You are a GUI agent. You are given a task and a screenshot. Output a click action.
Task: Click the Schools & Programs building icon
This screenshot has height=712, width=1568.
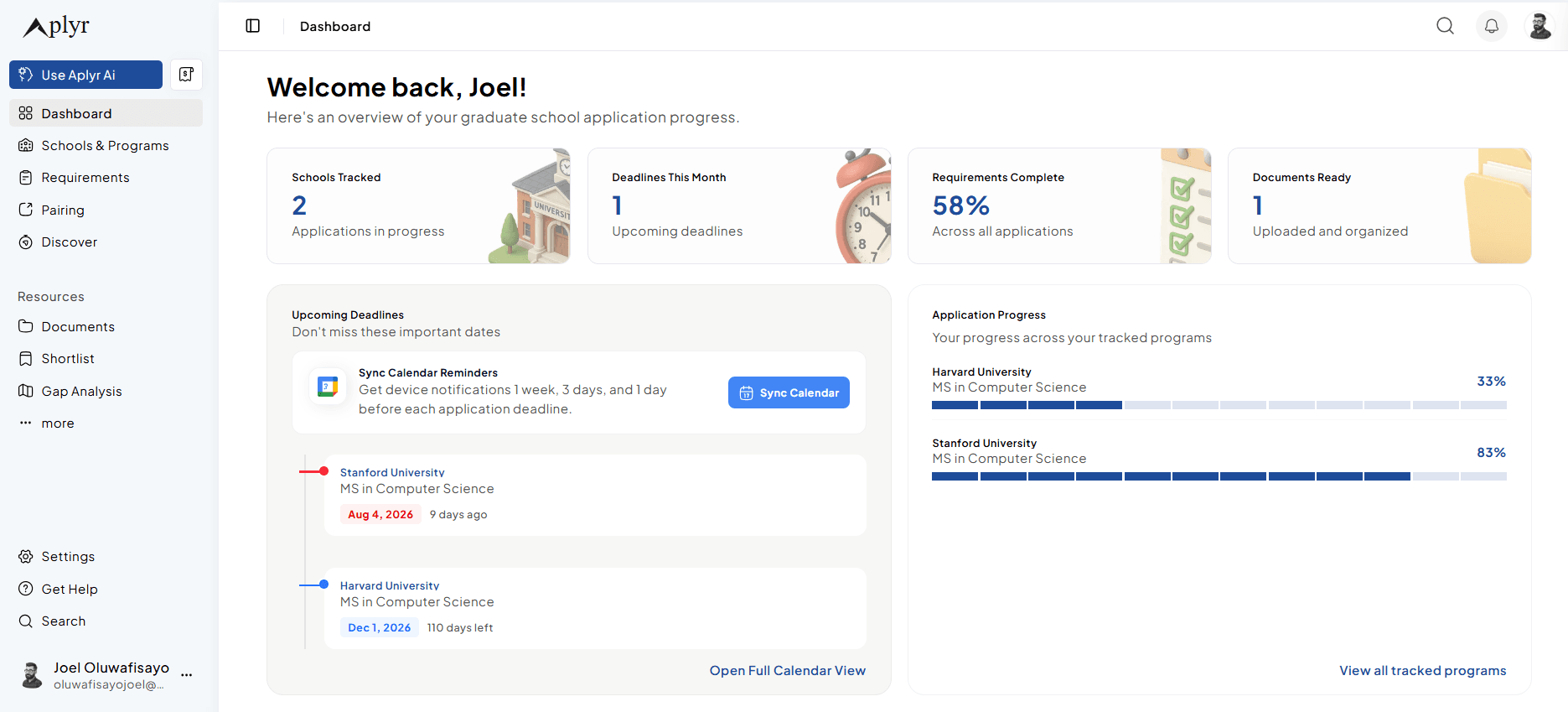(26, 145)
